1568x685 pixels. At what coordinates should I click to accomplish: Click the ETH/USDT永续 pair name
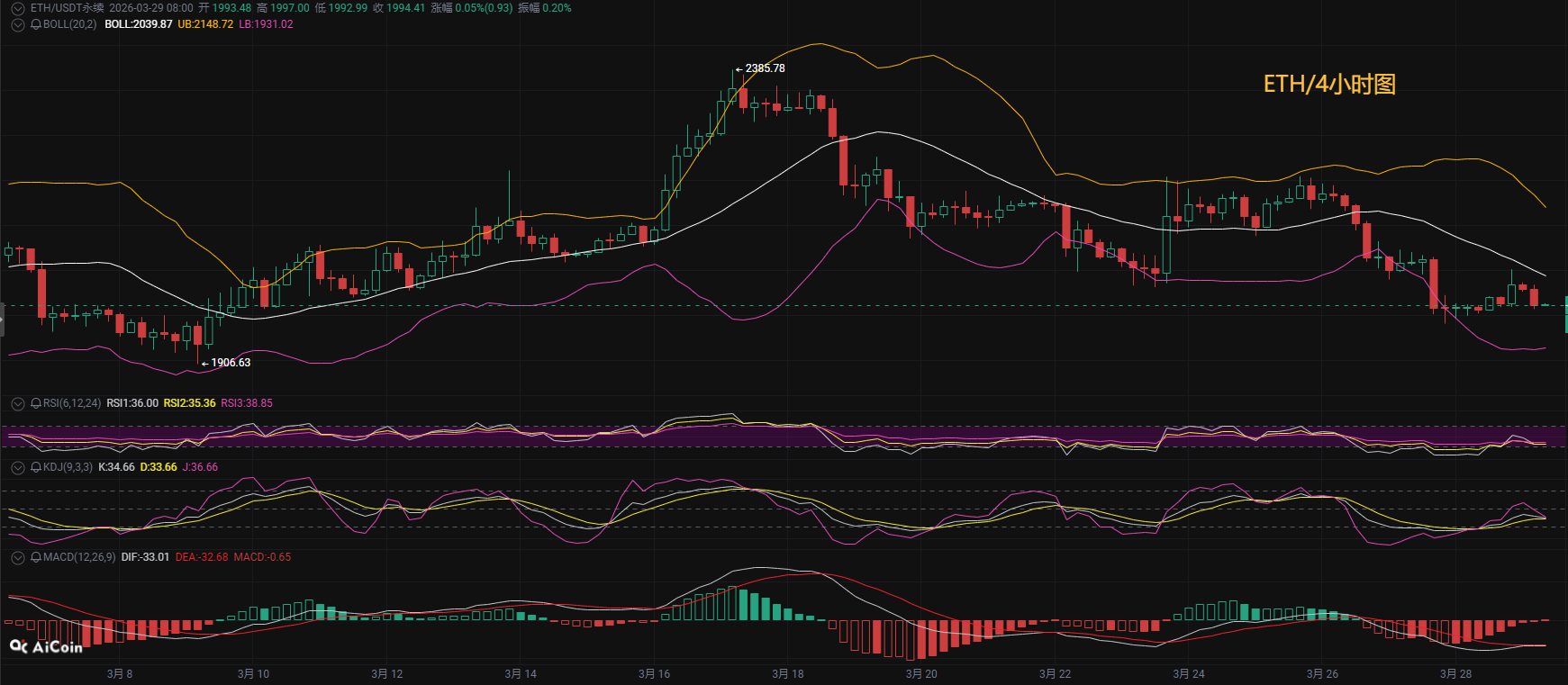click(x=68, y=8)
